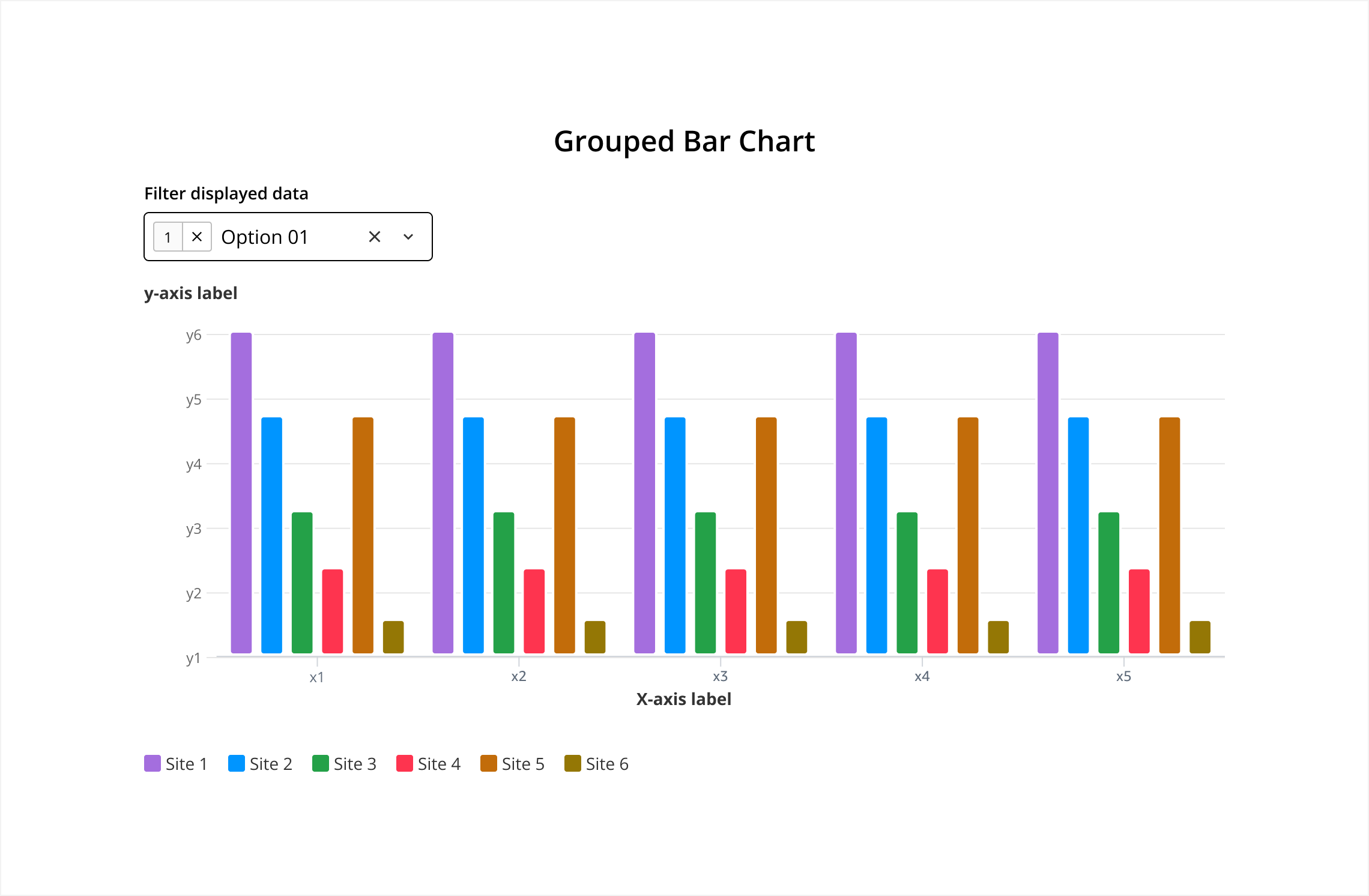
Task: Hide the Site 6 series label
Action: point(607,764)
